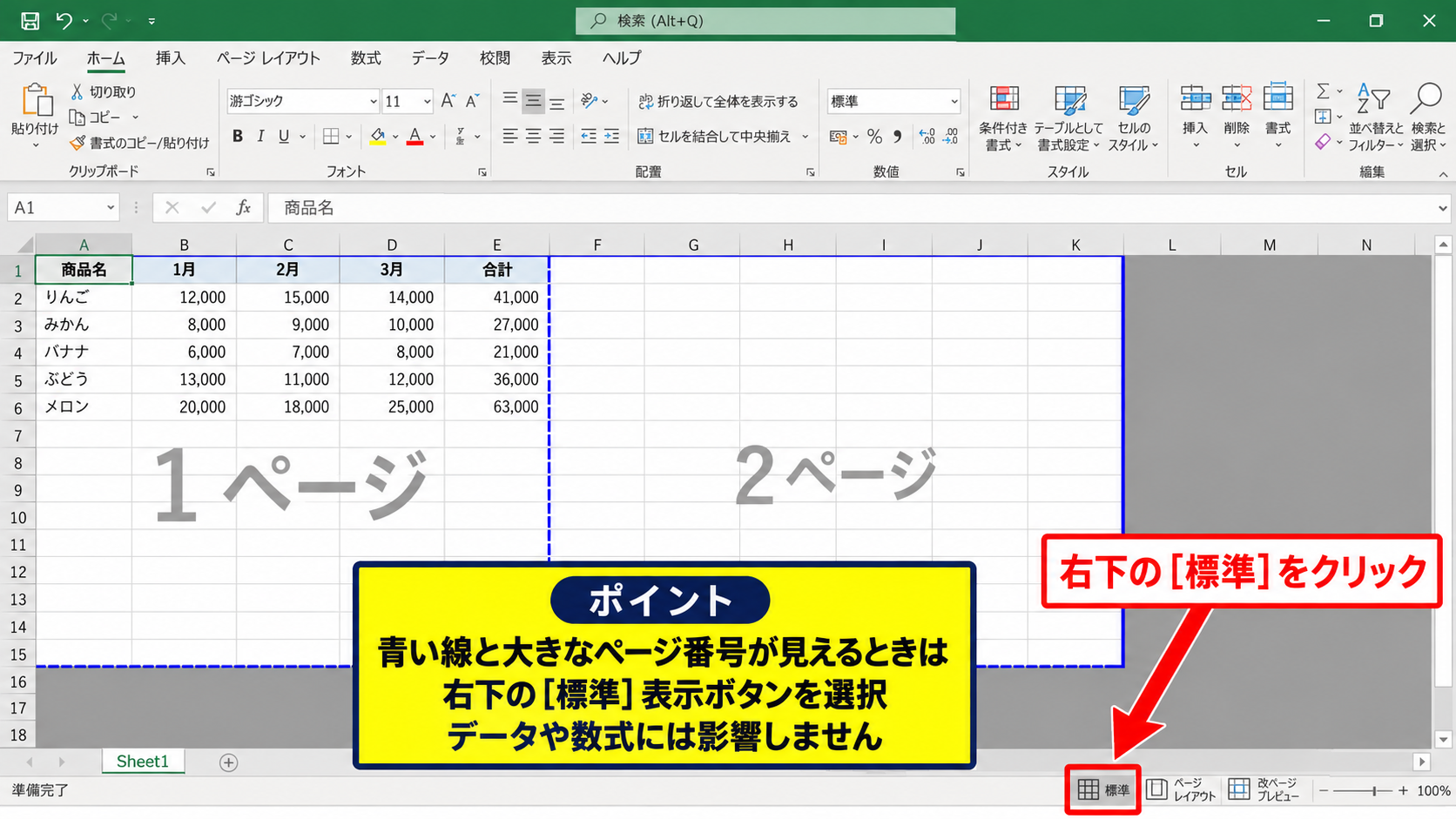Click the 改ページプレビュー view button
The image size is (1456, 819).
(x=1264, y=790)
